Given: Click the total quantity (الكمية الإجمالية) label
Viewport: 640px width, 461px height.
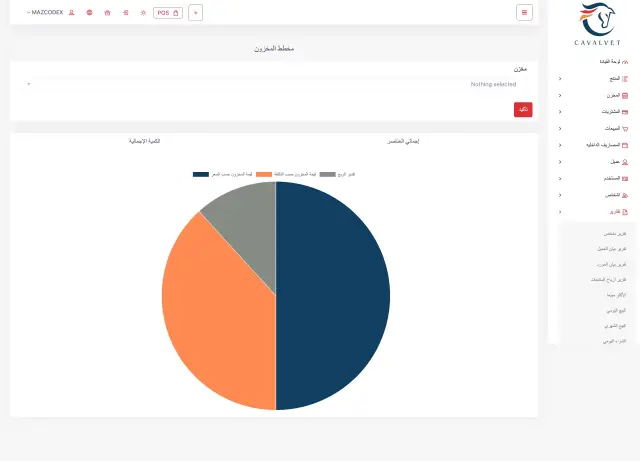Looking at the screenshot, I should click(144, 141).
